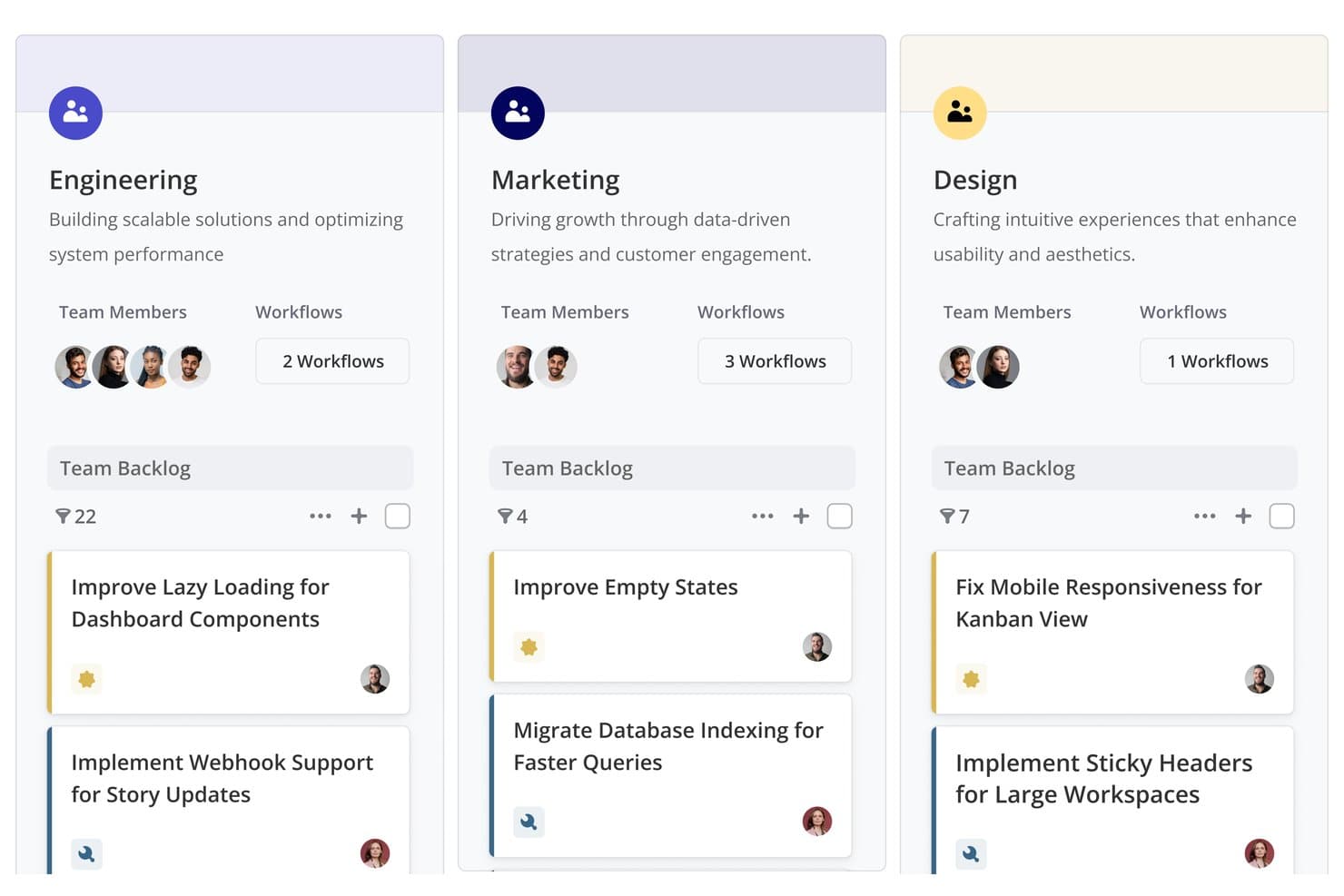Open more options for Design backlog
The width and height of the screenshot is (1344, 896).
(1205, 516)
